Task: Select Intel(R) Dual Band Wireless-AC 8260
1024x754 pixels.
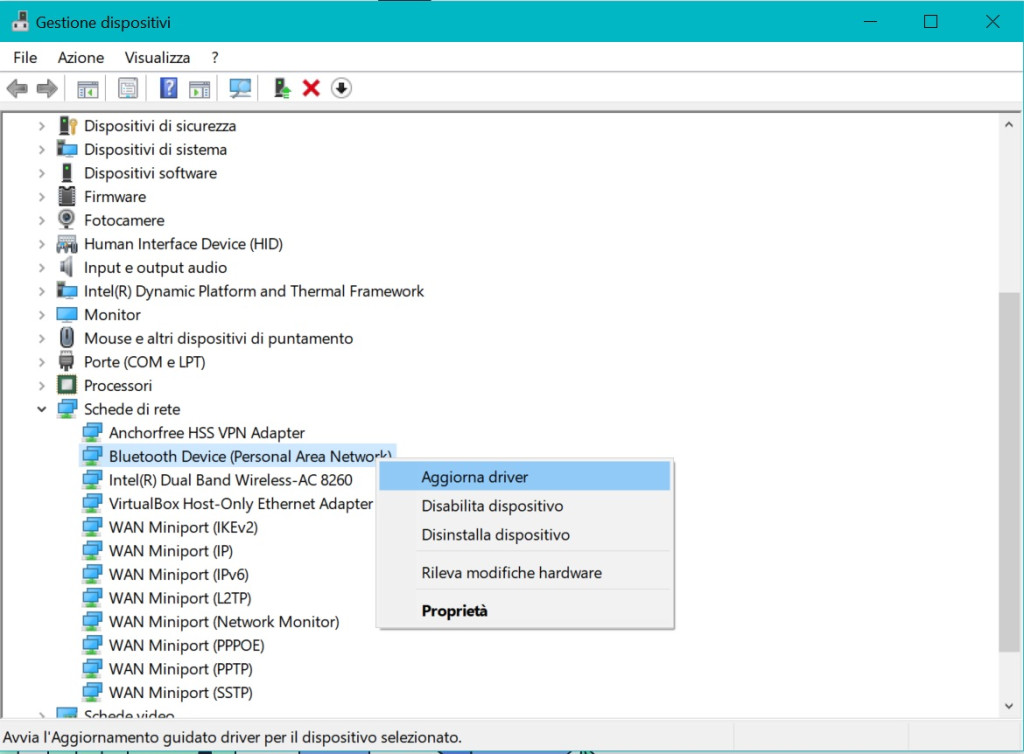Action: click(x=231, y=480)
